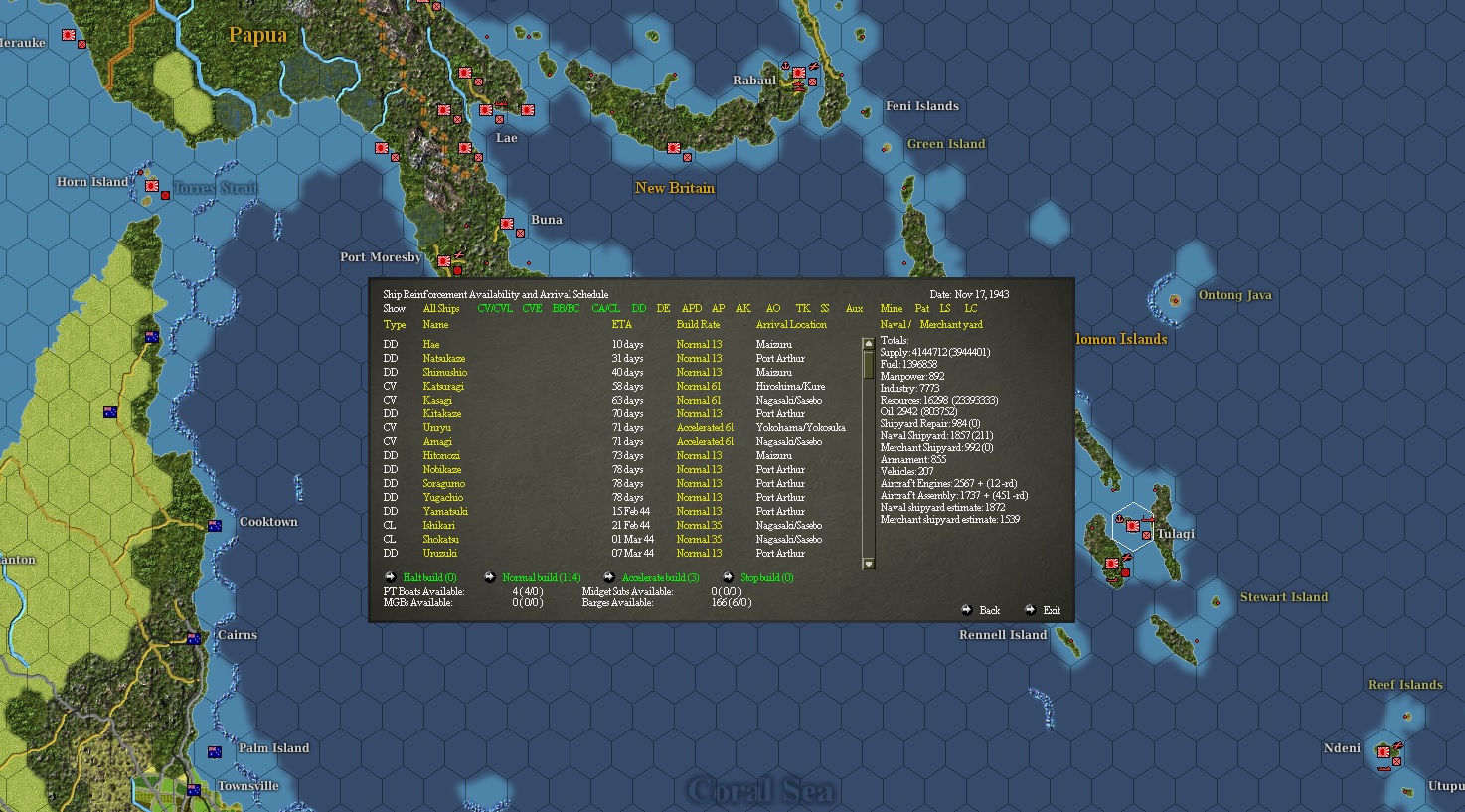Toggle the DE ship type filter
This screenshot has width=1465, height=812.
(x=663, y=309)
